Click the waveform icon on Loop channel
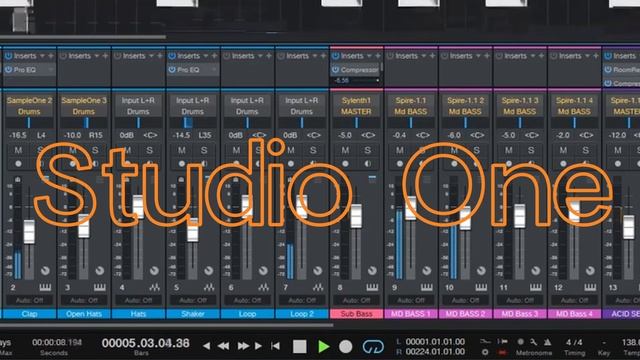 (264, 288)
